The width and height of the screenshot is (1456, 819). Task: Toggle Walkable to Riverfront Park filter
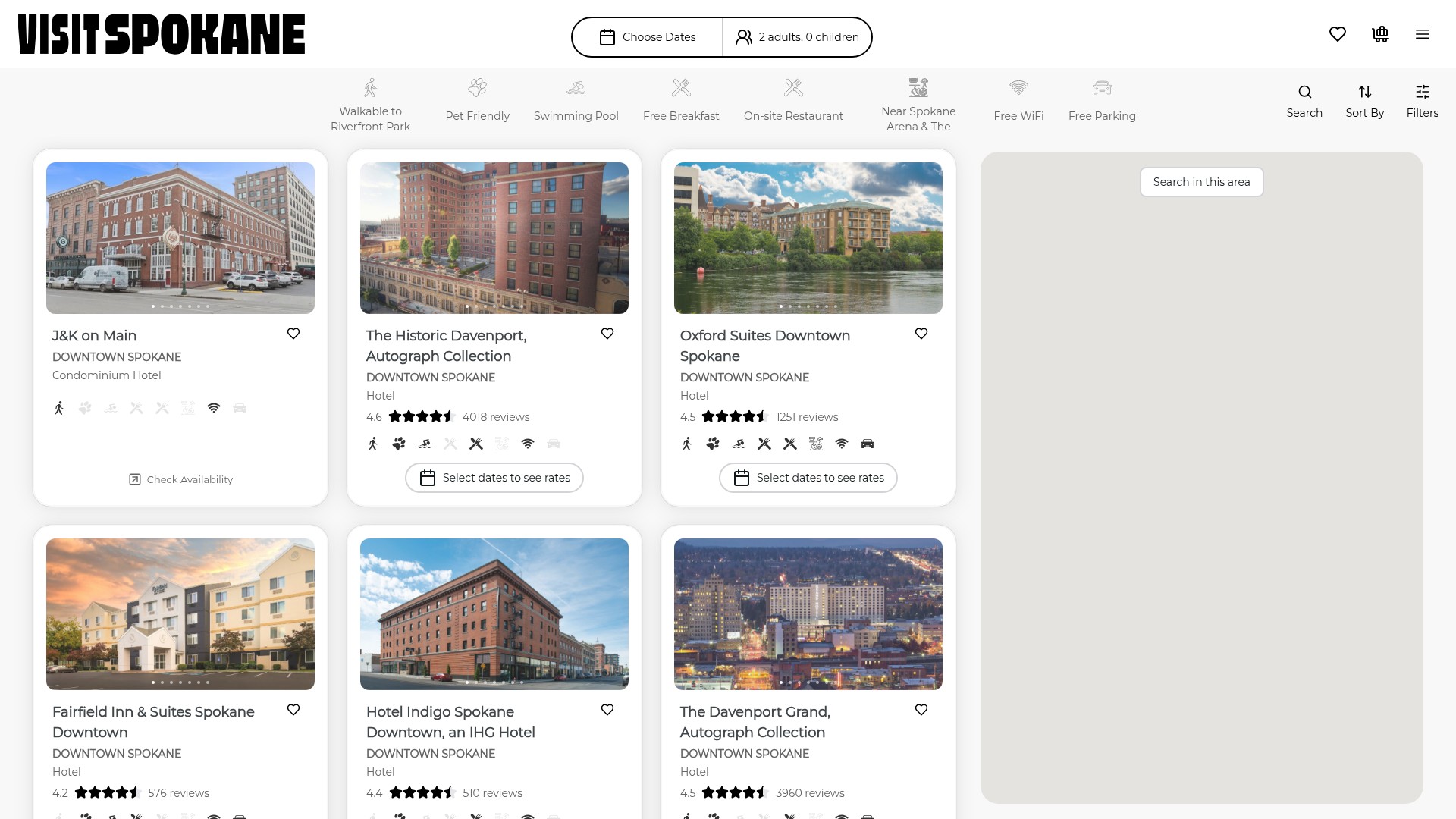coord(370,105)
